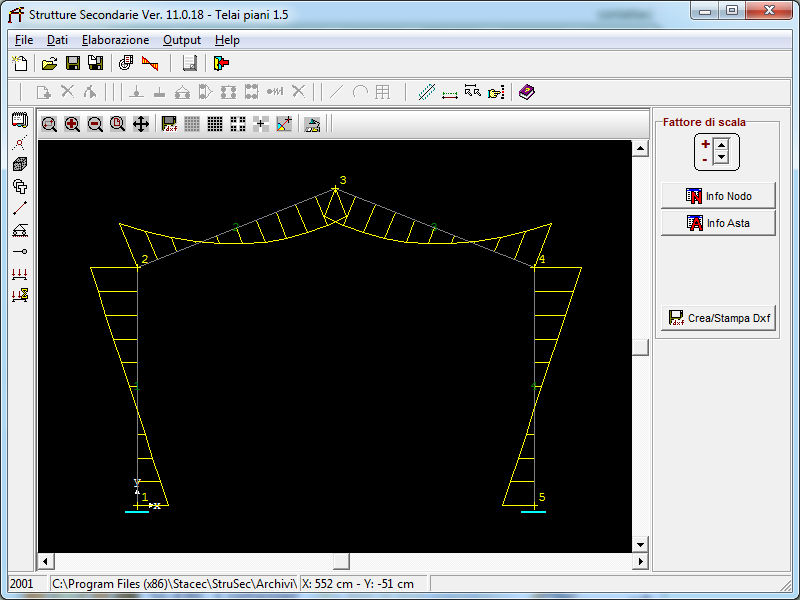Open the report document icon
800x600 pixels.
pyautogui.click(x=190, y=63)
